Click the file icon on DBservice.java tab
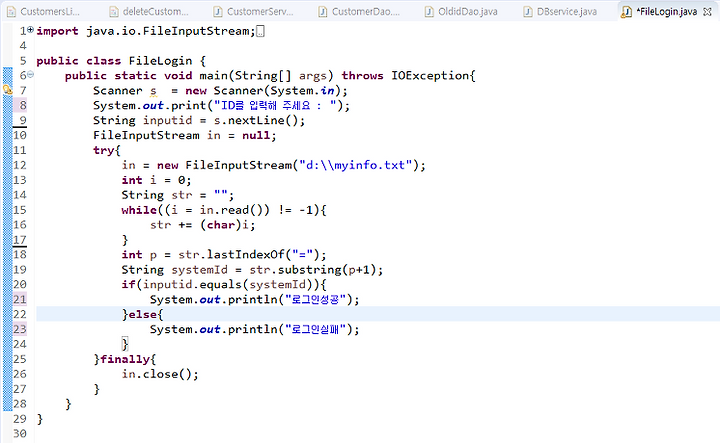Image resolution: width=720 pixels, height=443 pixels. click(528, 11)
